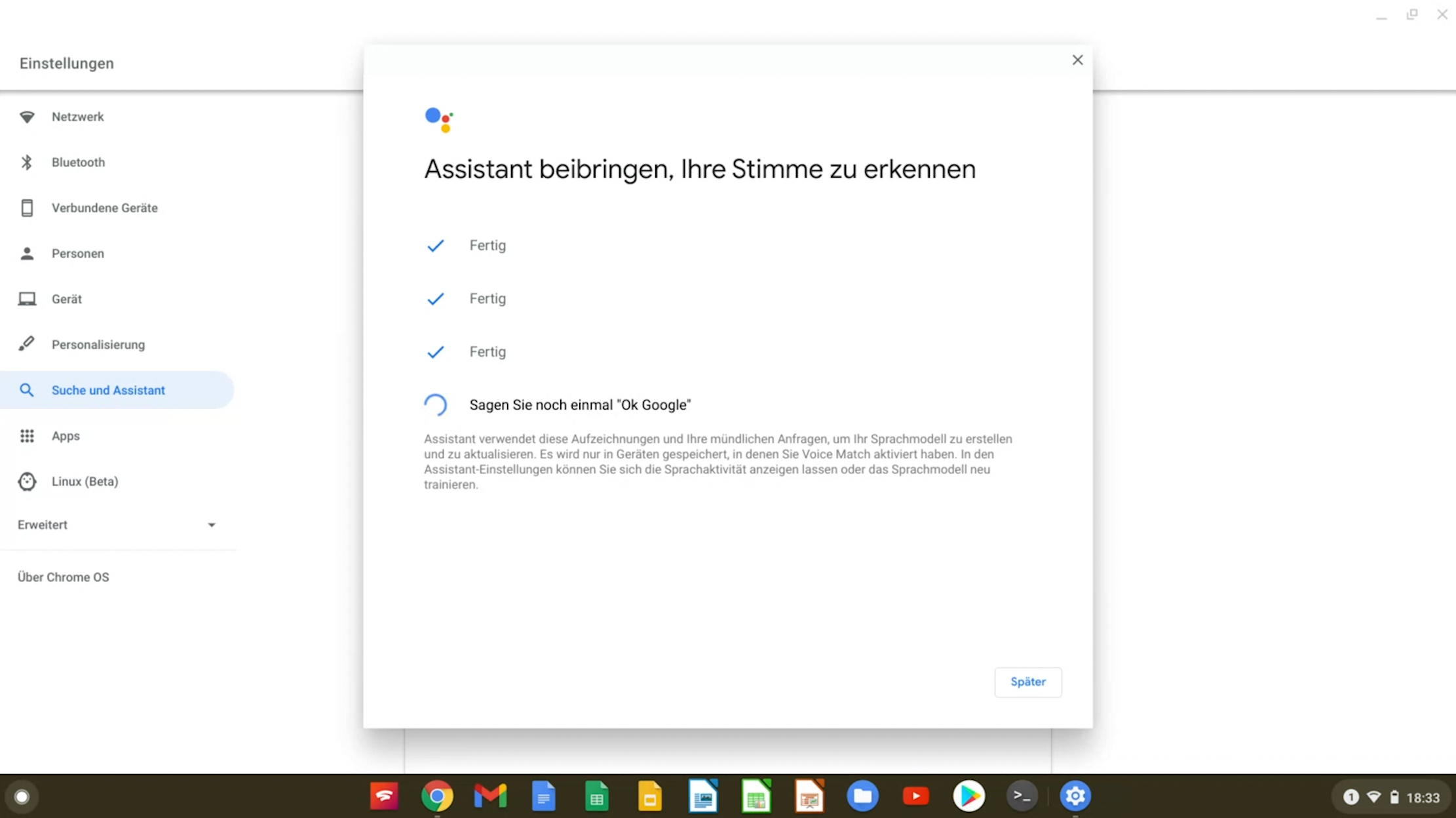The width and height of the screenshot is (1456, 818).
Task: Open Google Chrome browser
Action: point(437,796)
